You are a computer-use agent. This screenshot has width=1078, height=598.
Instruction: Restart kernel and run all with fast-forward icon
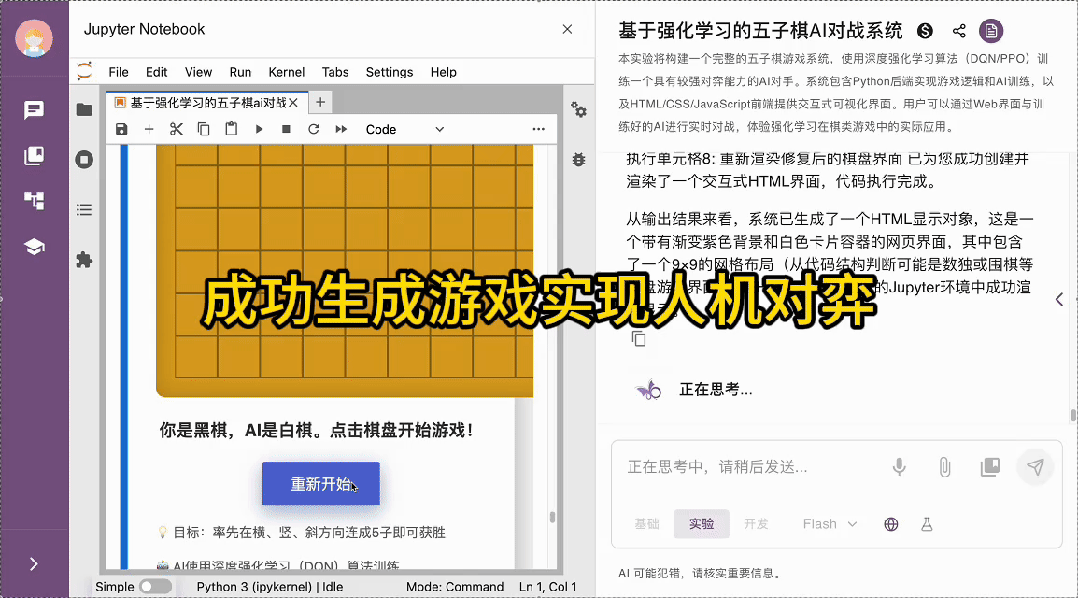[339, 129]
